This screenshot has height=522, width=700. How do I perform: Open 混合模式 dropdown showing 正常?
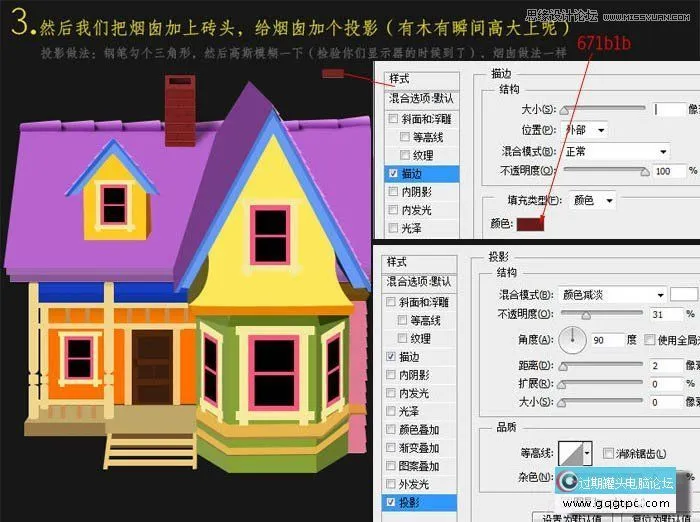616,151
